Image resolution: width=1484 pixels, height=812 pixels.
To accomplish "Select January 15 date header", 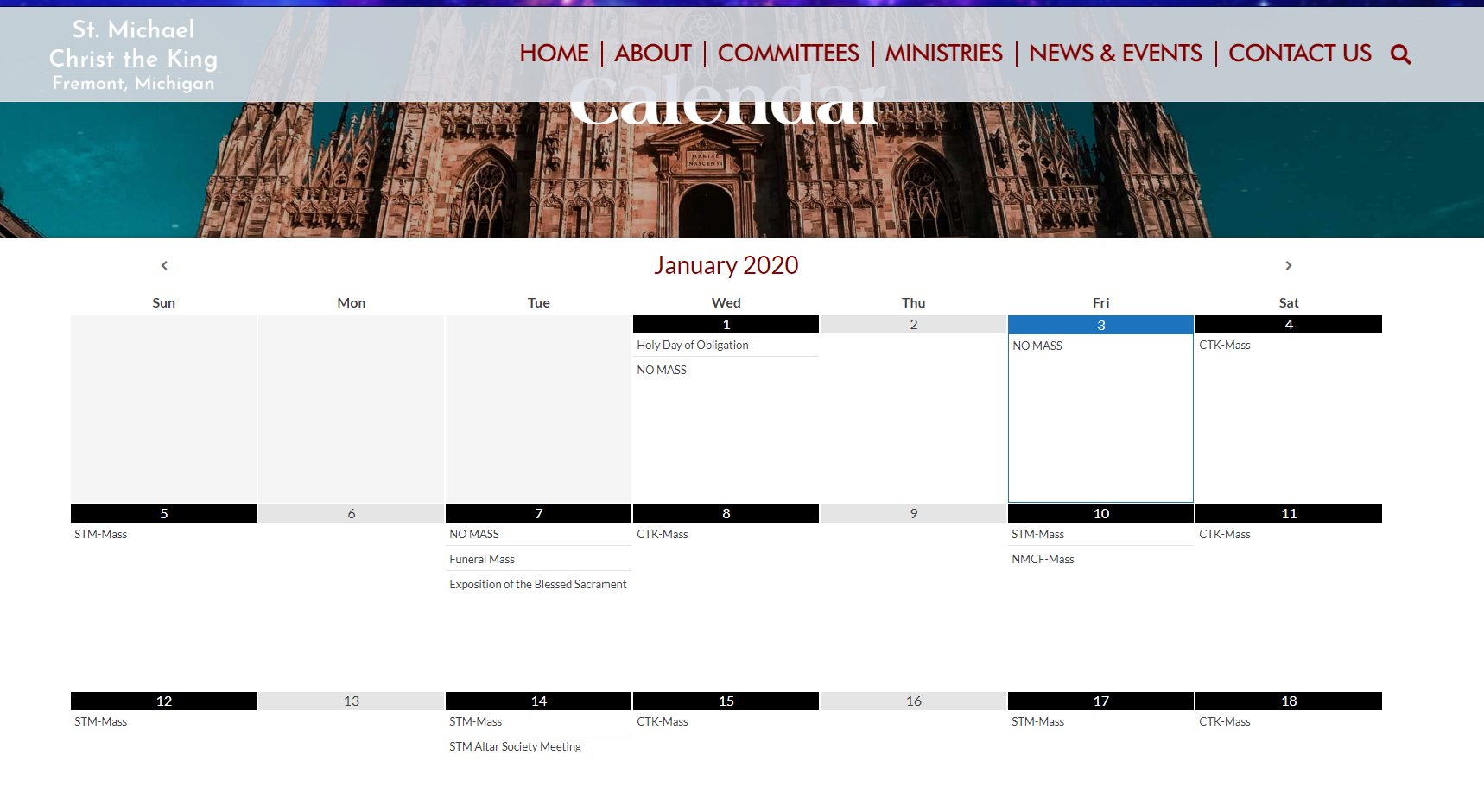I will tap(726, 701).
